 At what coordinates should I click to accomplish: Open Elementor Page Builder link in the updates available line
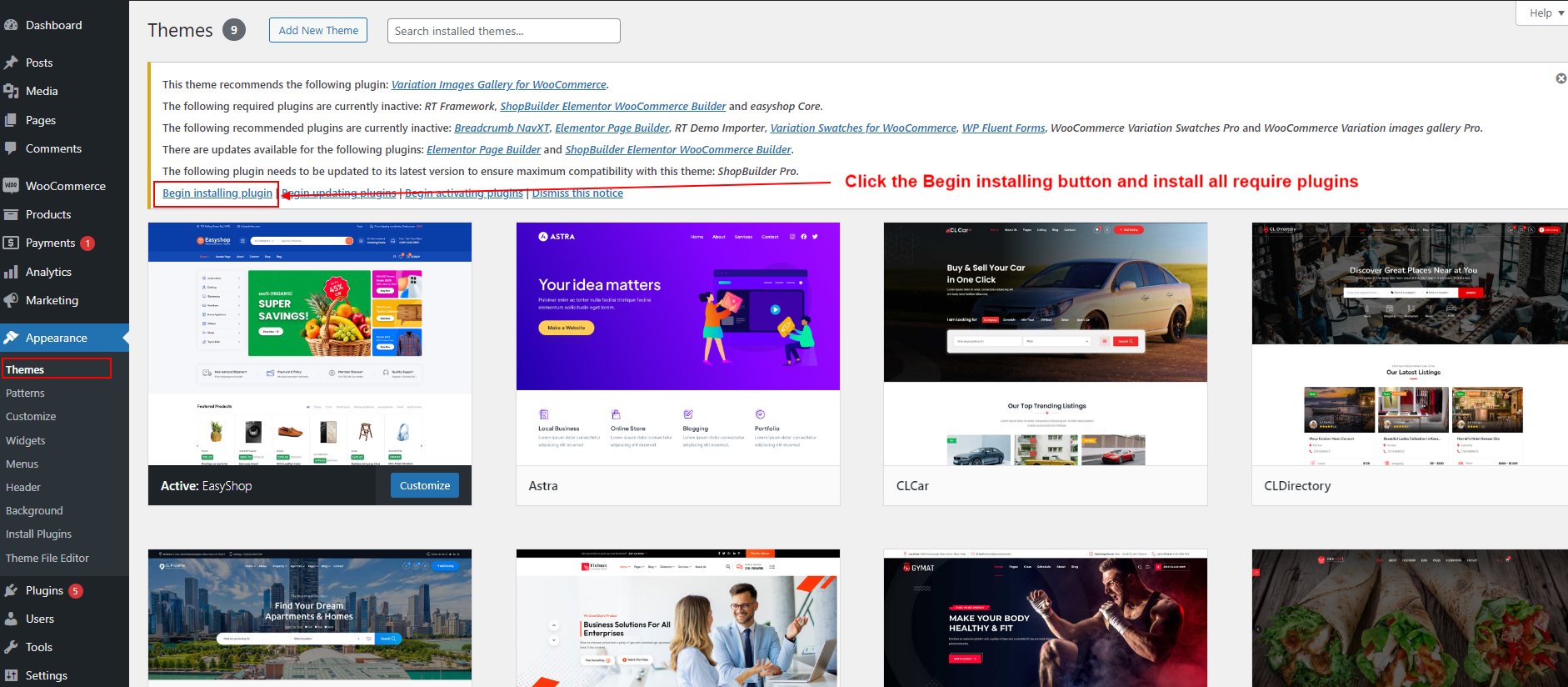(x=484, y=149)
